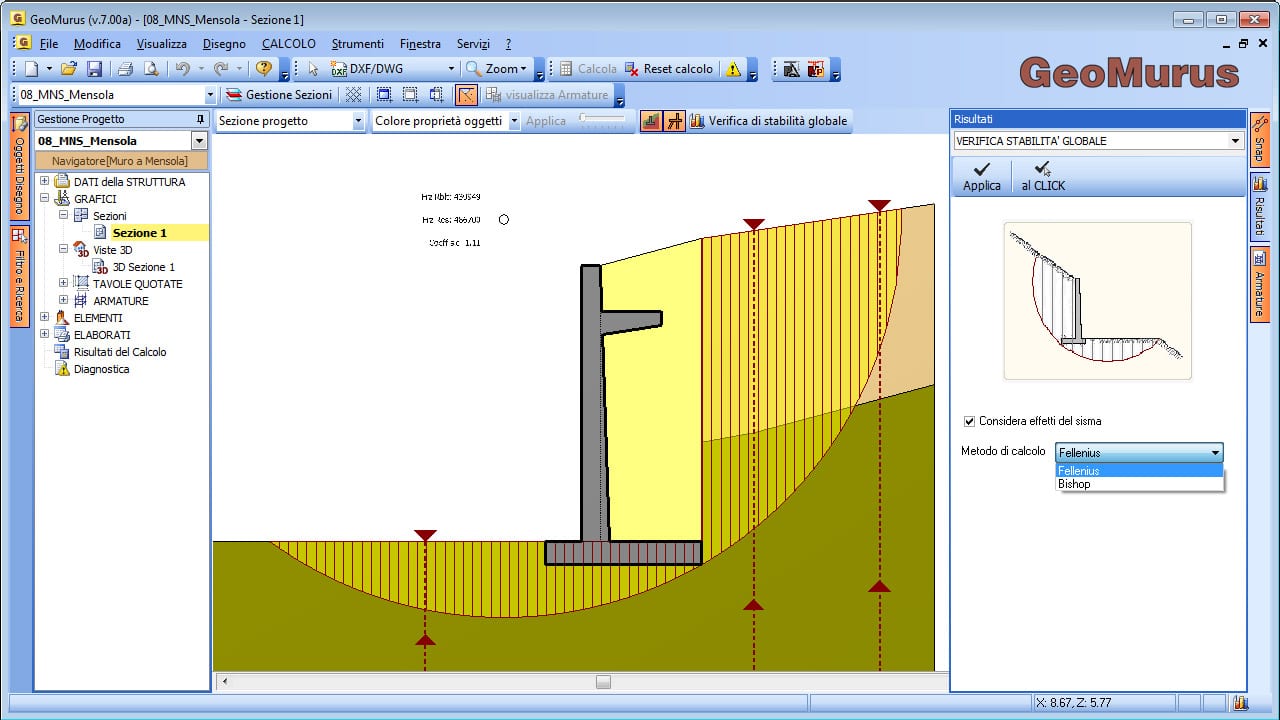Click the pan view icon
The image size is (1280, 720).
pos(436,95)
